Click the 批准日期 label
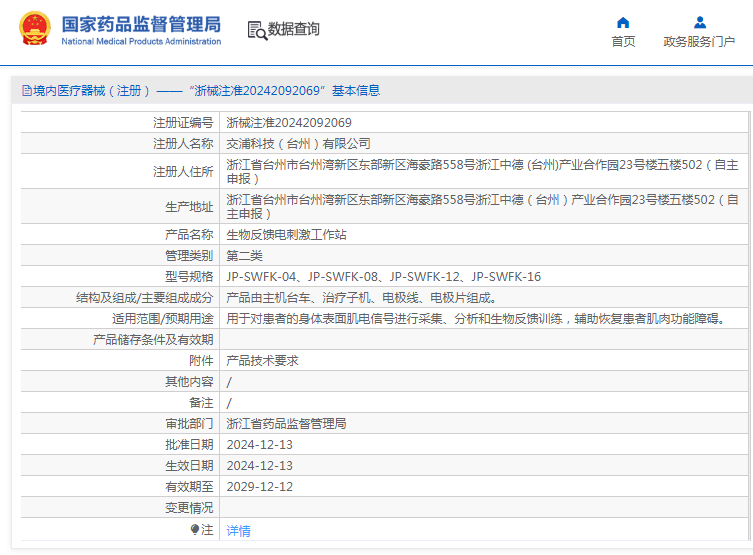This screenshot has height=555, width=753. [x=189, y=445]
